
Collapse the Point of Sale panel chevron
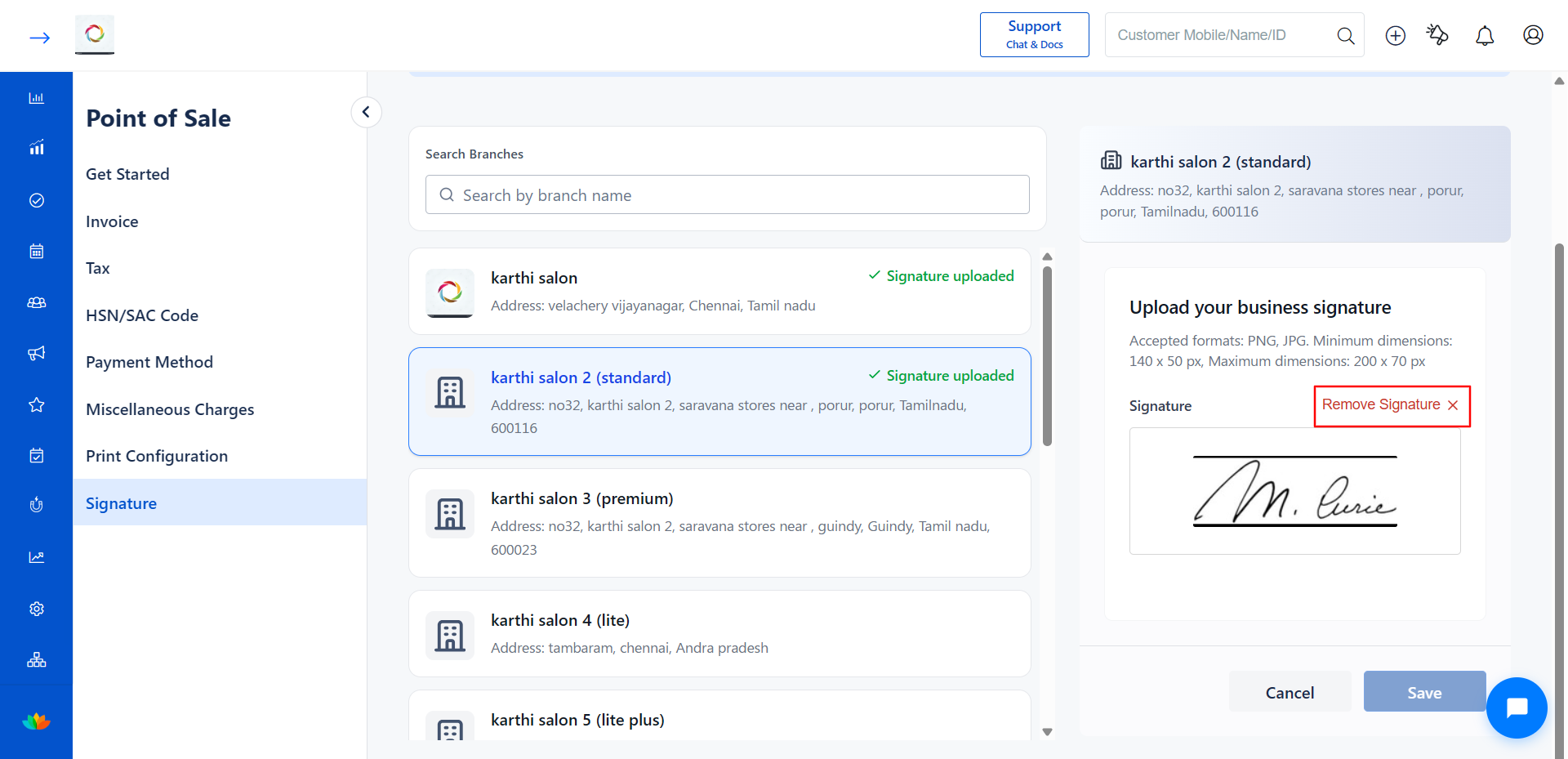pyautogui.click(x=366, y=112)
